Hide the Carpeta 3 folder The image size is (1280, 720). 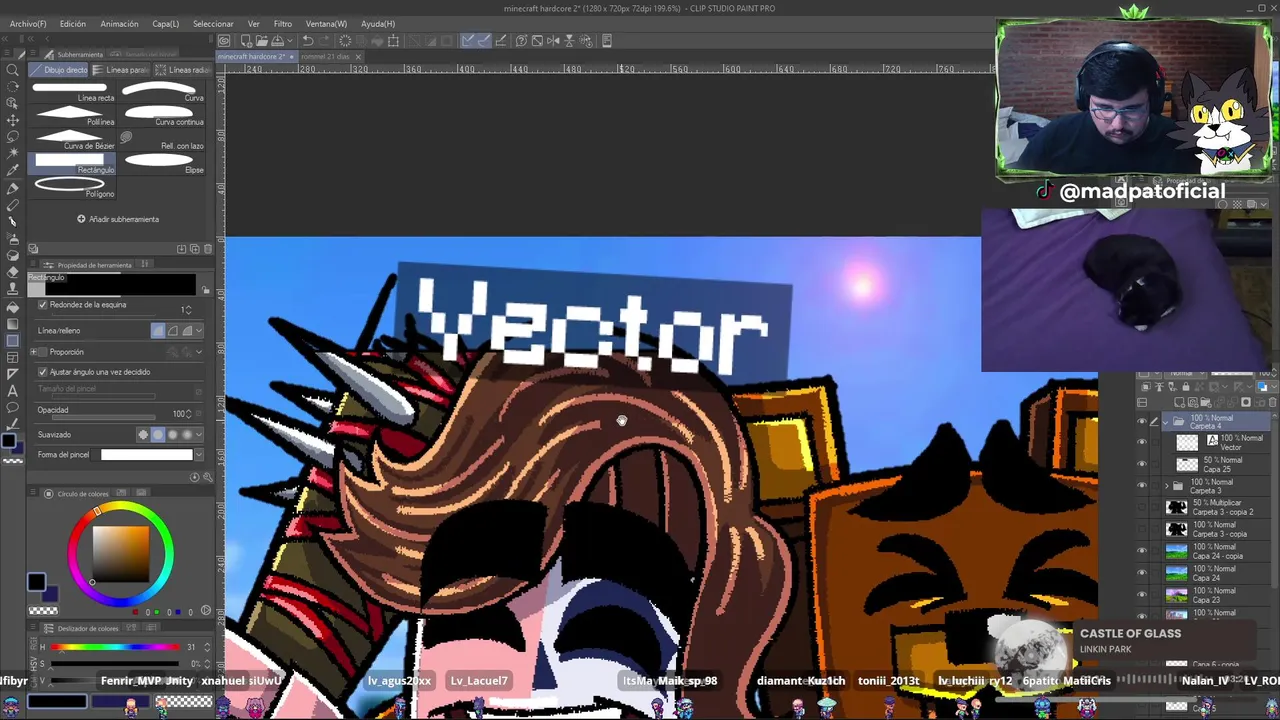click(x=1142, y=486)
